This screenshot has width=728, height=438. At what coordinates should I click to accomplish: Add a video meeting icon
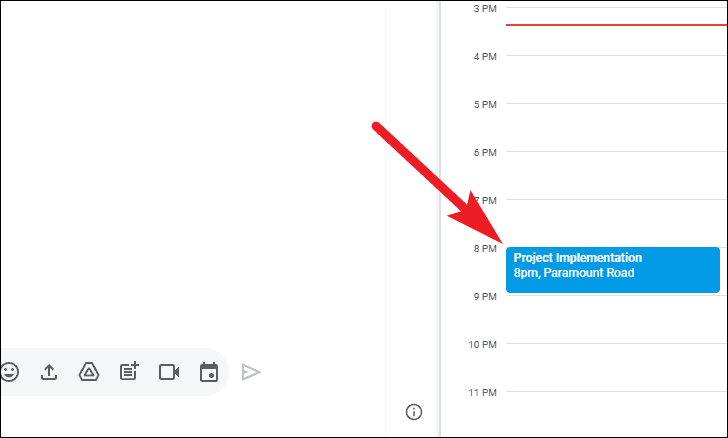pyautogui.click(x=169, y=372)
